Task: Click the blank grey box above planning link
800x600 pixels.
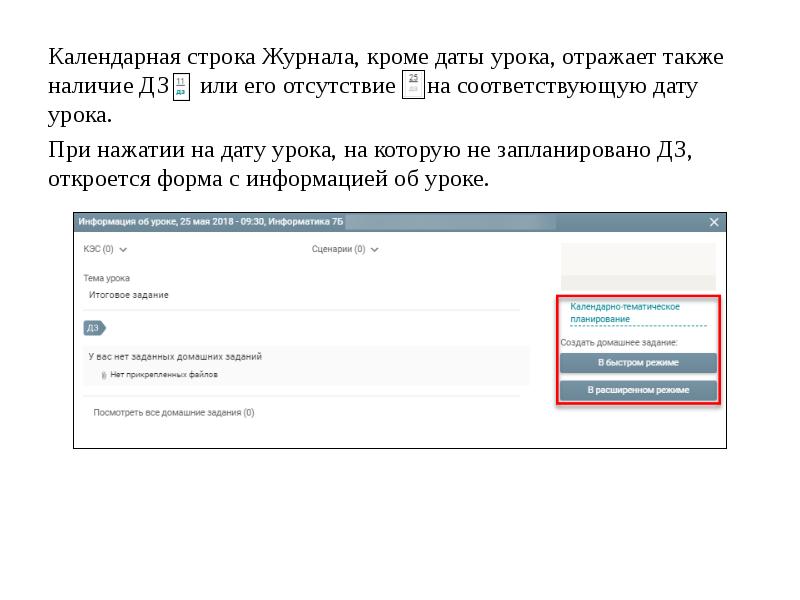Action: coord(638,265)
